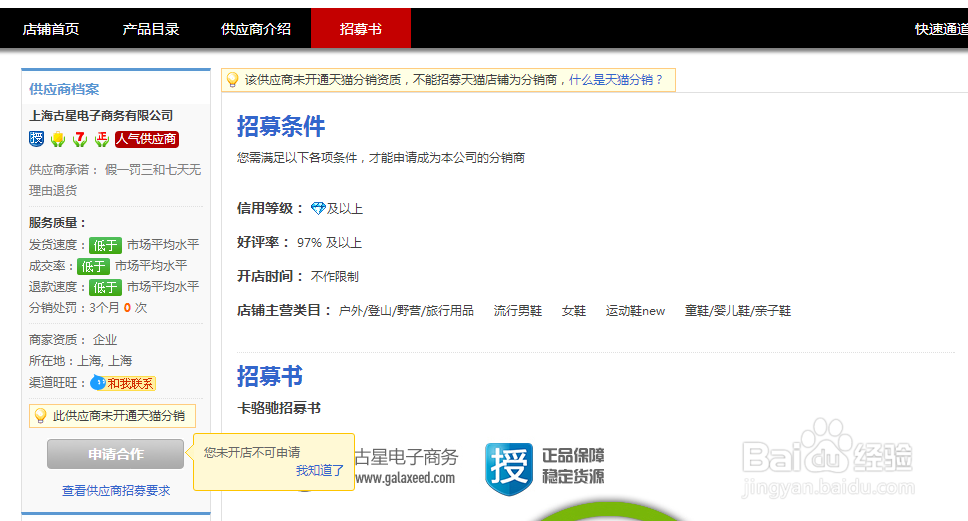Image resolution: width=968 pixels, height=521 pixels.
Task: Click the www.galaxeed.com banner text
Action: [405, 478]
